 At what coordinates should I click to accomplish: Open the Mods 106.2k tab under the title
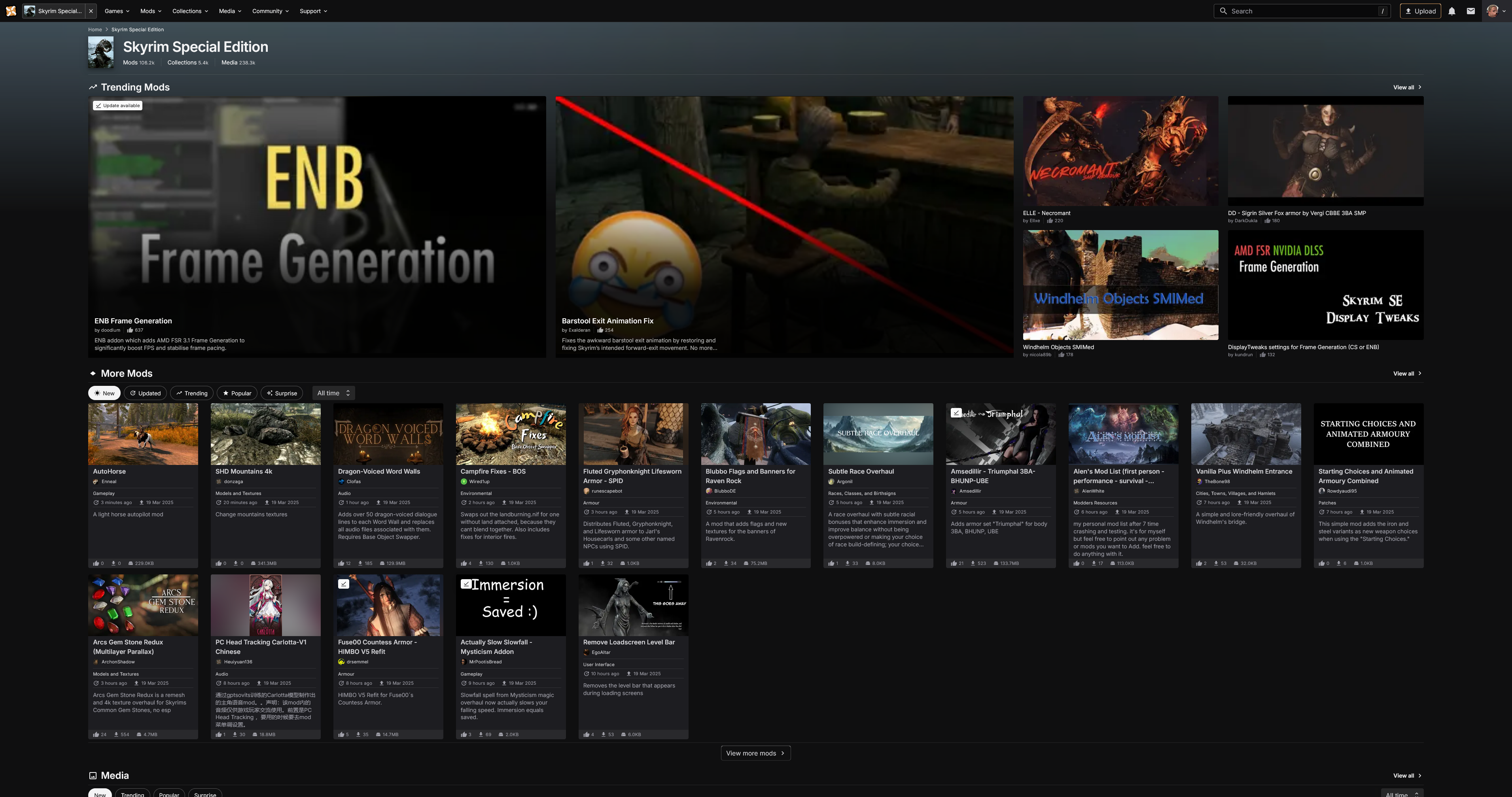coord(138,63)
